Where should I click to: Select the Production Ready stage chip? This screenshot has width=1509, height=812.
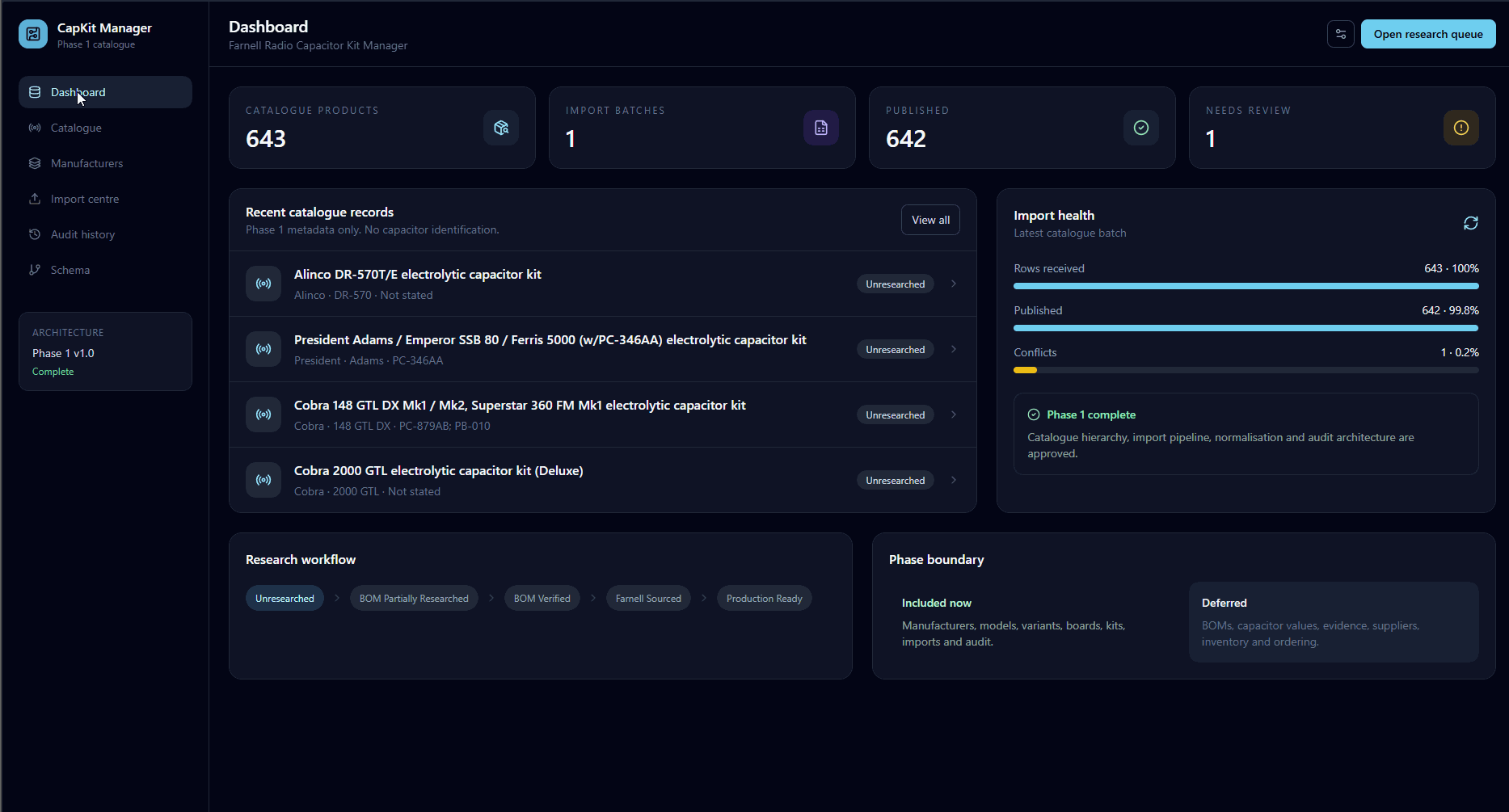765,598
